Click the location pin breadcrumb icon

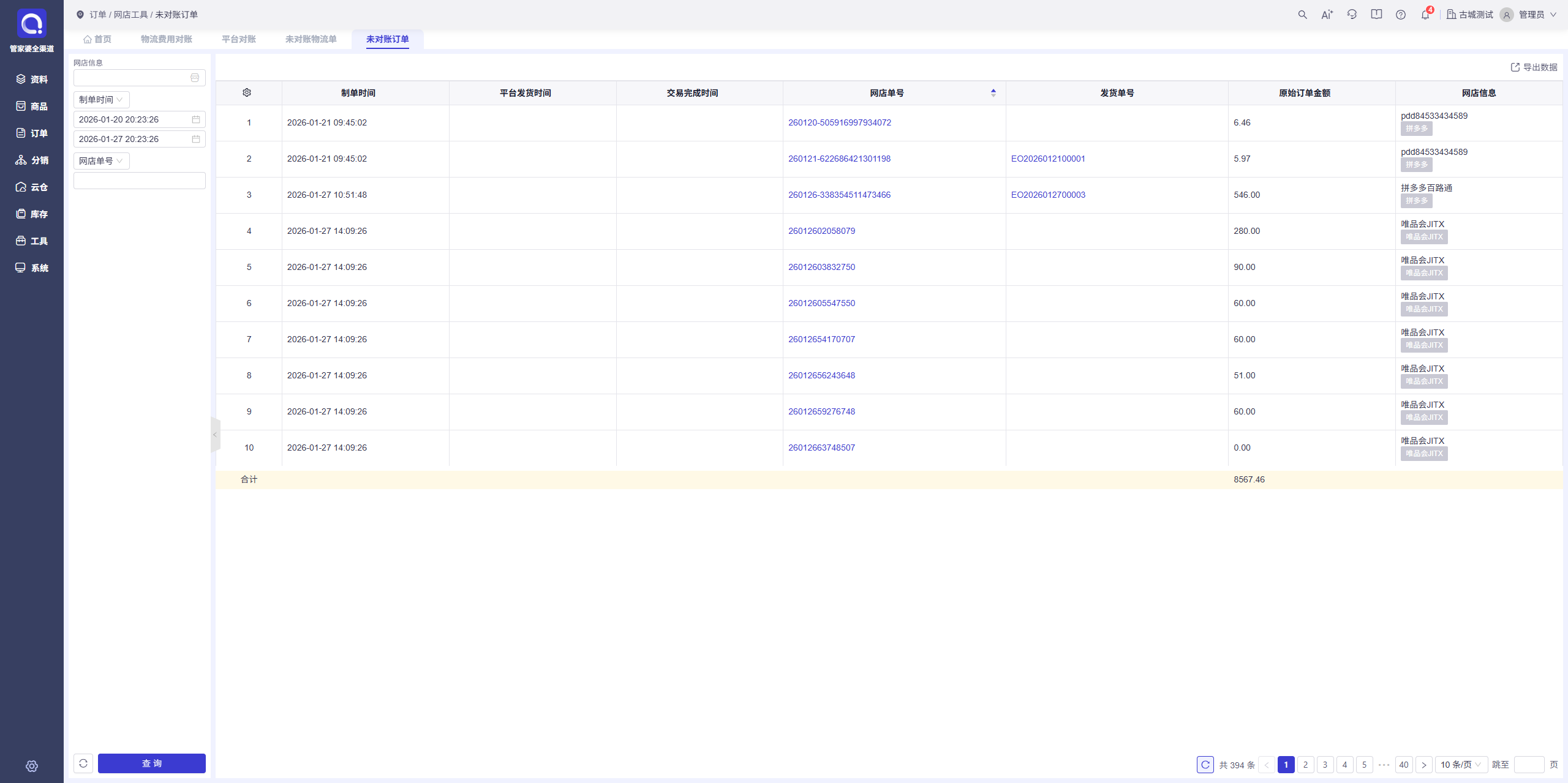click(x=80, y=15)
